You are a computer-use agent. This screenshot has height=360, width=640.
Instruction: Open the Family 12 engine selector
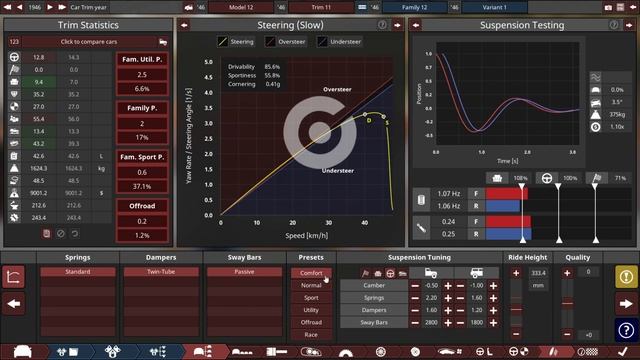pyautogui.click(x=414, y=7)
